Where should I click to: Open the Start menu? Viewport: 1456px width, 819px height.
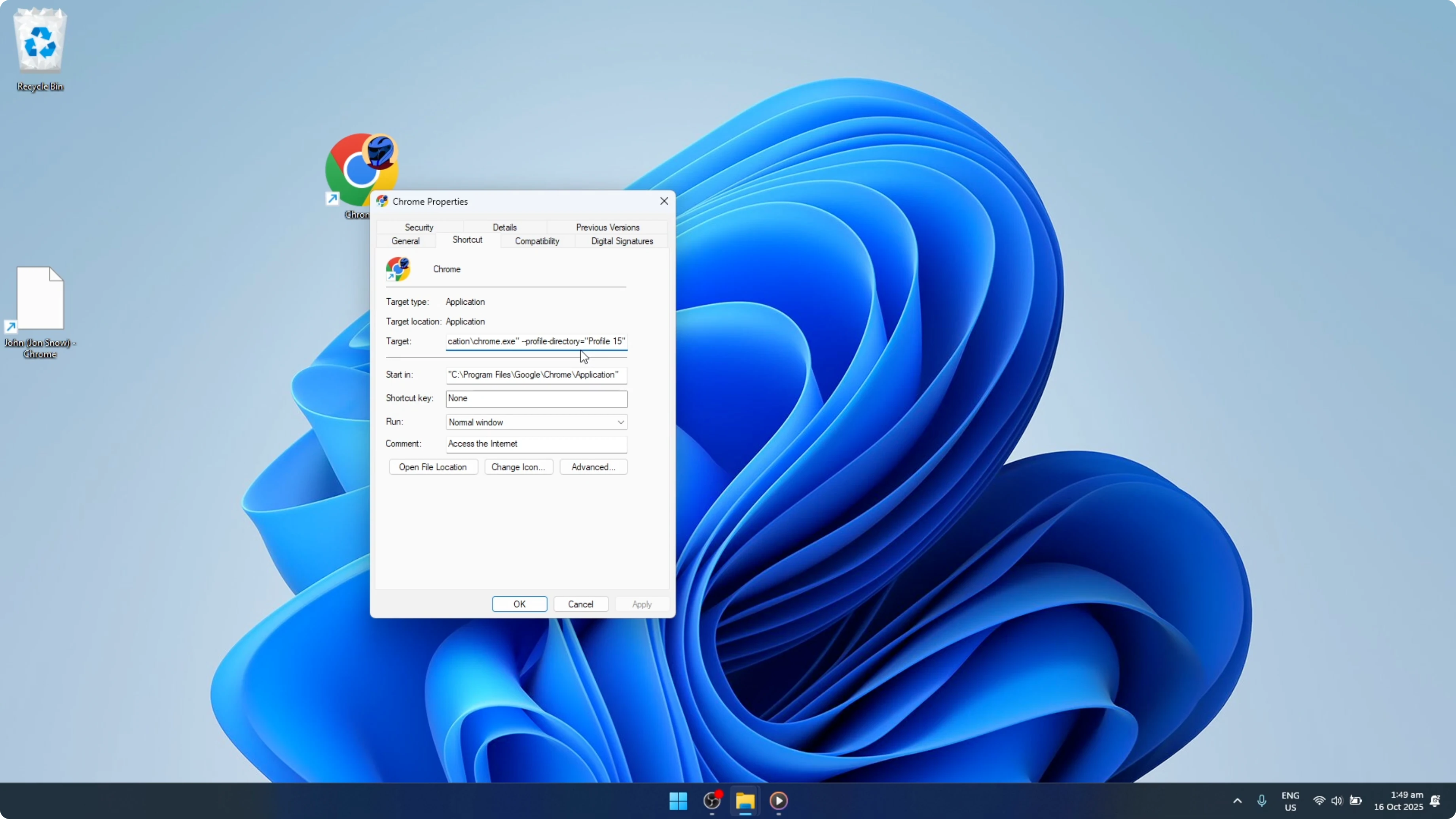pyautogui.click(x=677, y=801)
